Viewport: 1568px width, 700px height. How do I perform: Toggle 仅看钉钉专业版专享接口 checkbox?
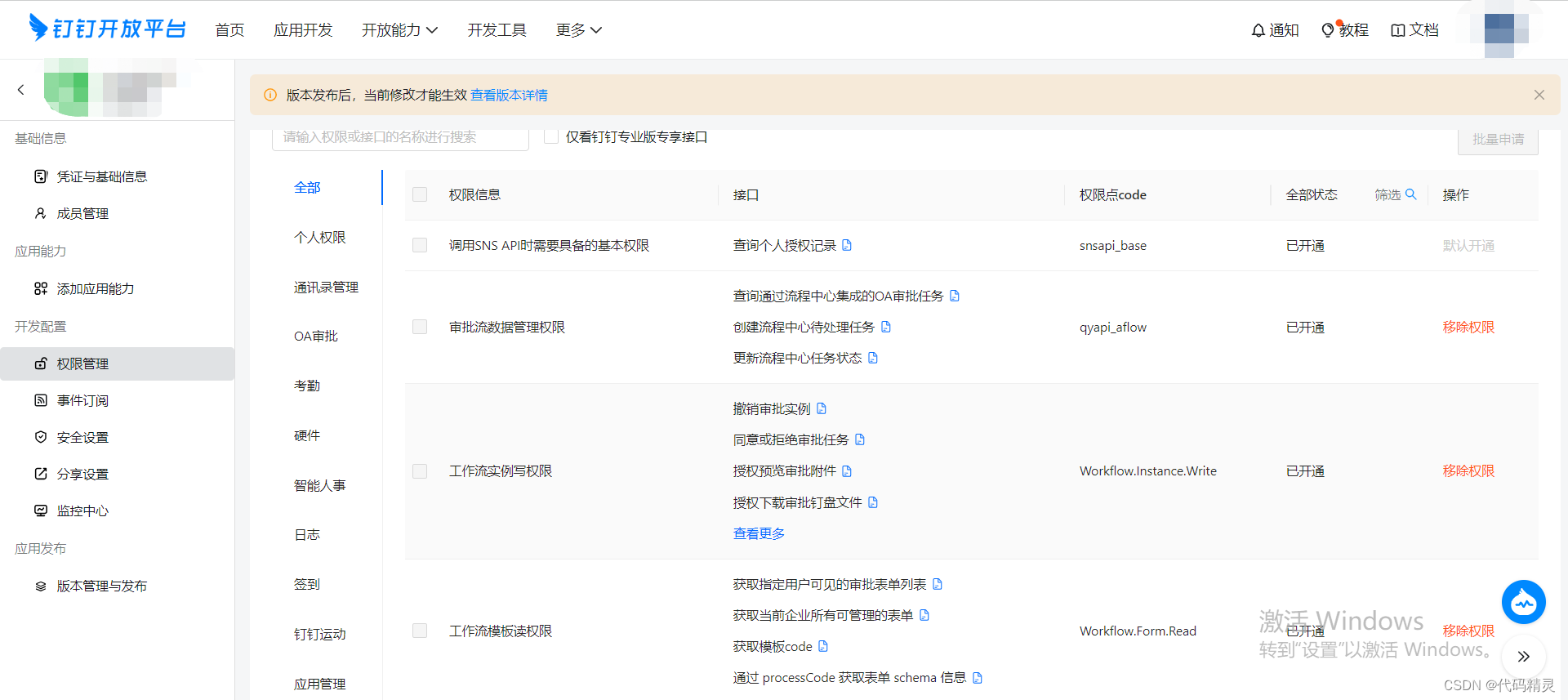point(551,136)
